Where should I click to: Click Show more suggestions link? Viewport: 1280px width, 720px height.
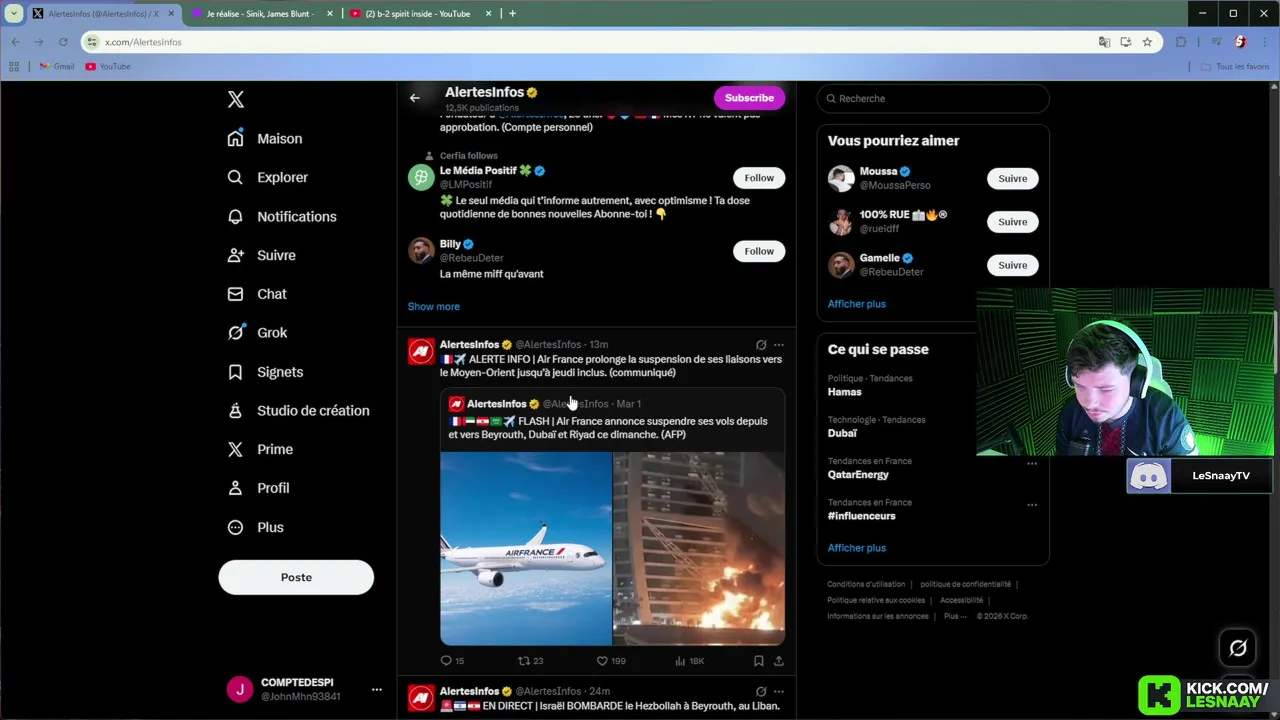click(x=433, y=307)
